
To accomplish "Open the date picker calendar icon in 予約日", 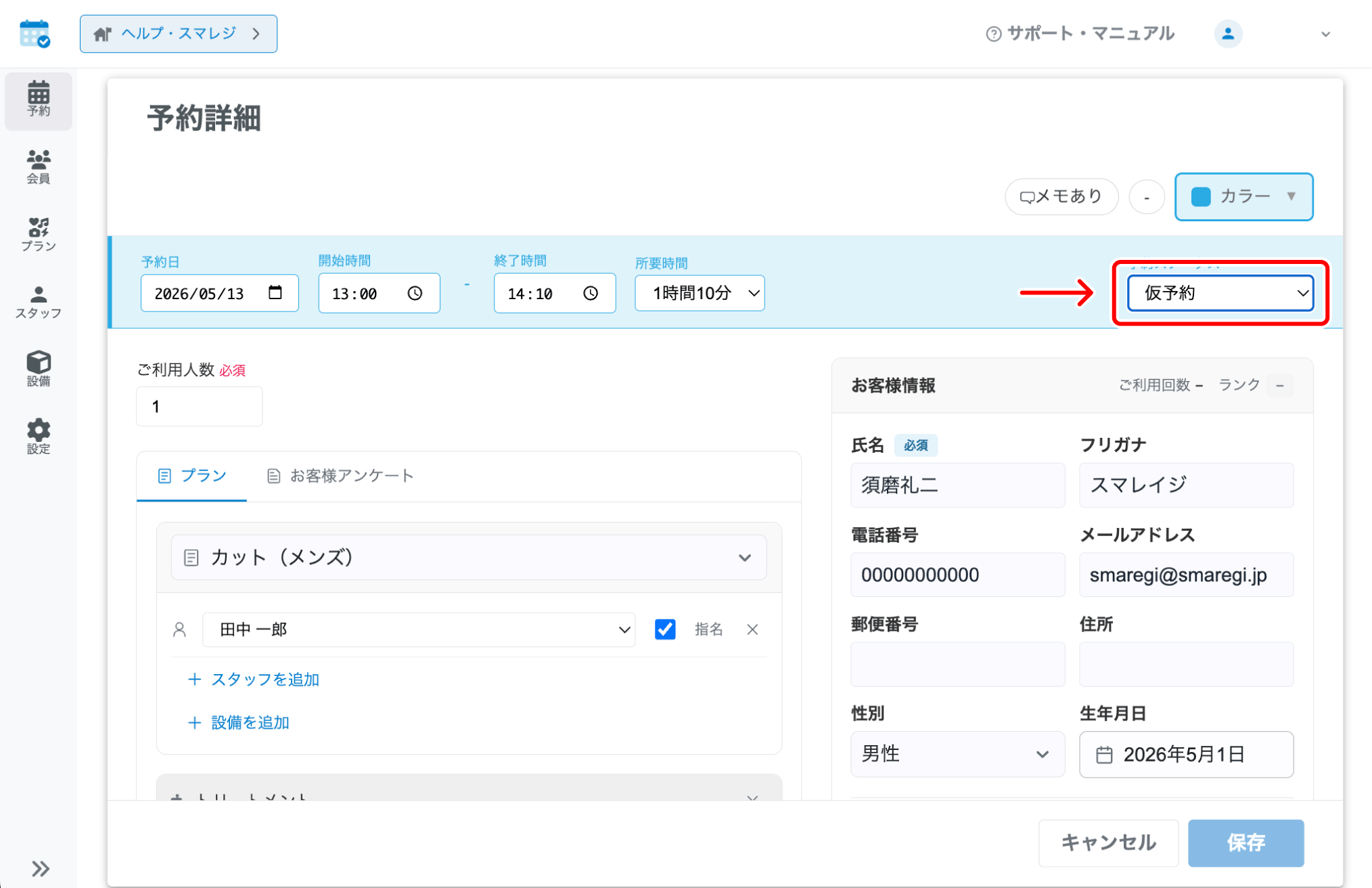I will tap(275, 292).
